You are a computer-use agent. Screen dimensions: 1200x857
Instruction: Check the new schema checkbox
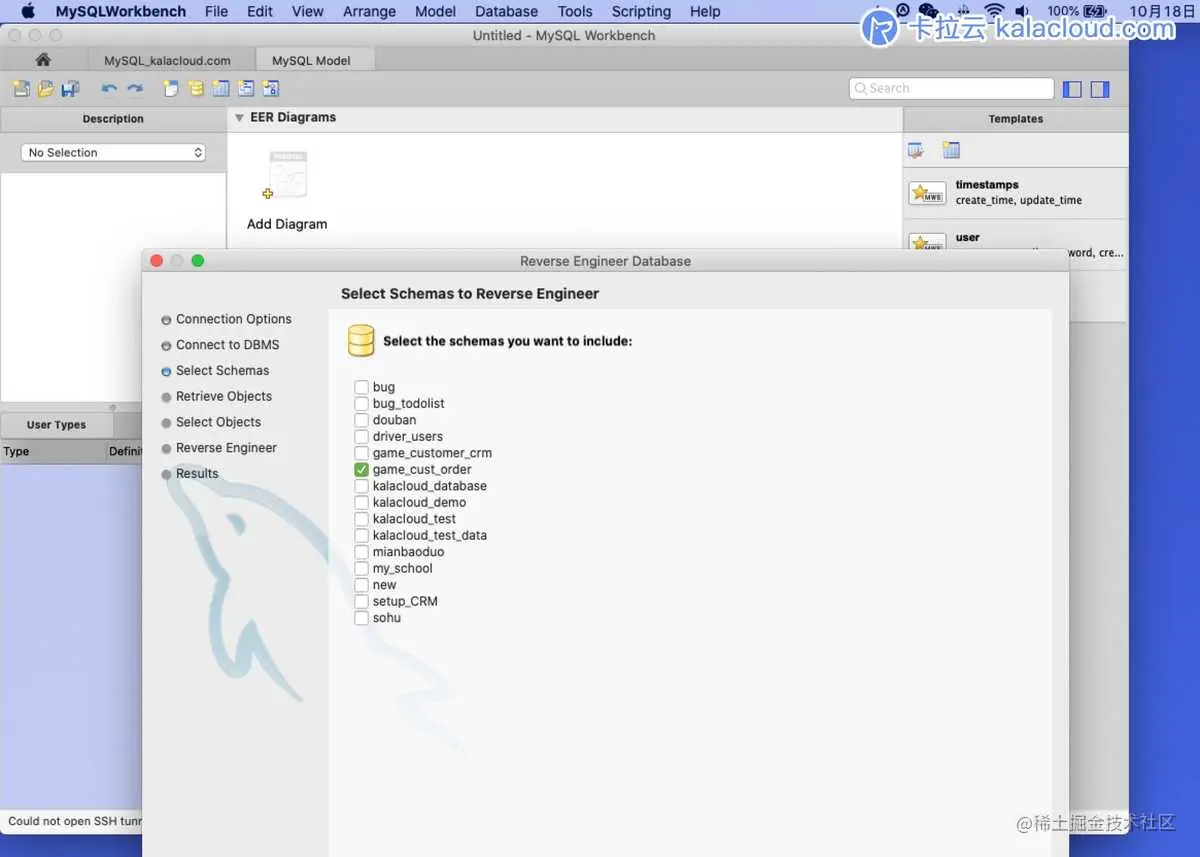click(361, 585)
